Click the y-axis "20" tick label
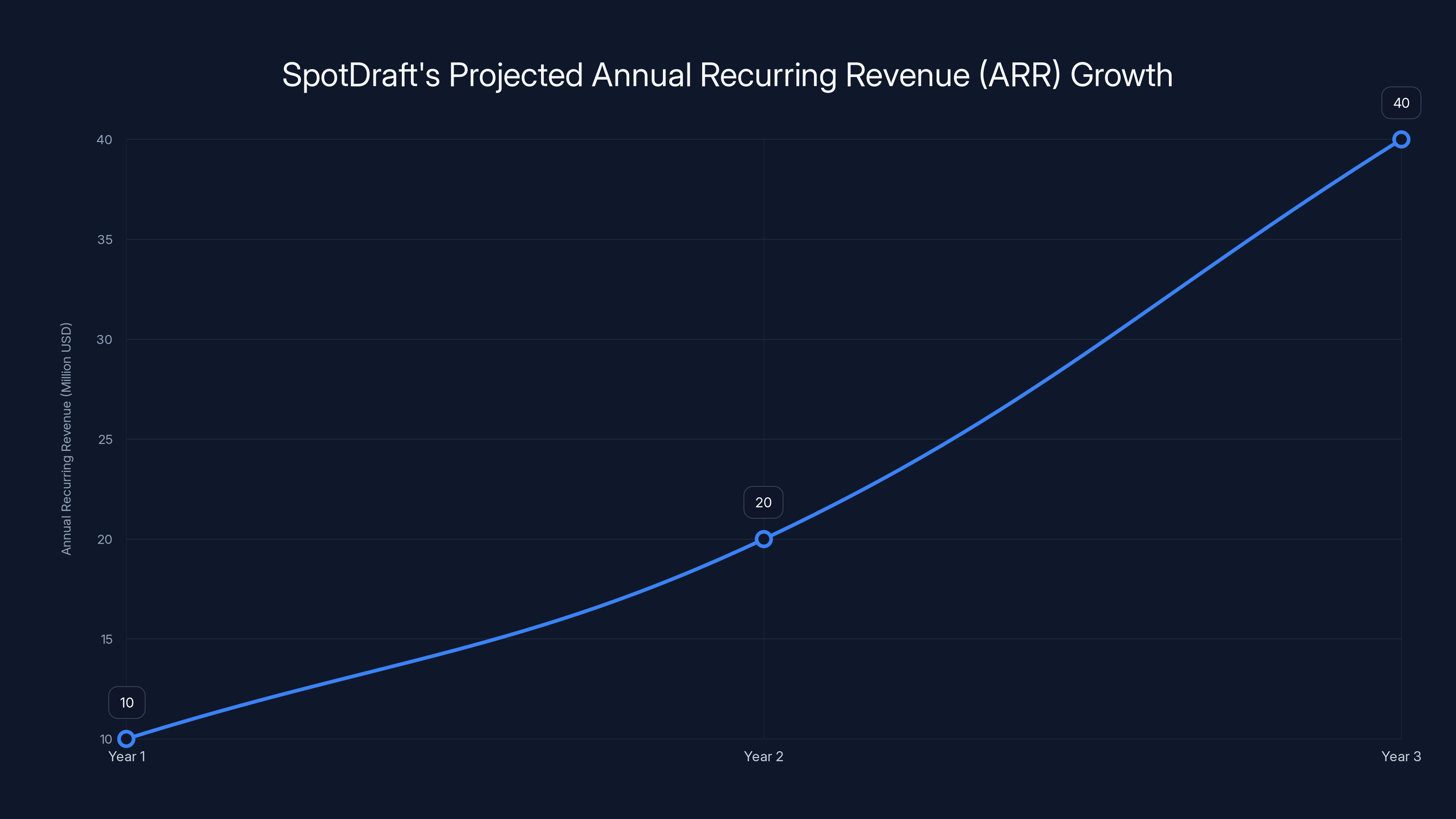 (x=106, y=539)
